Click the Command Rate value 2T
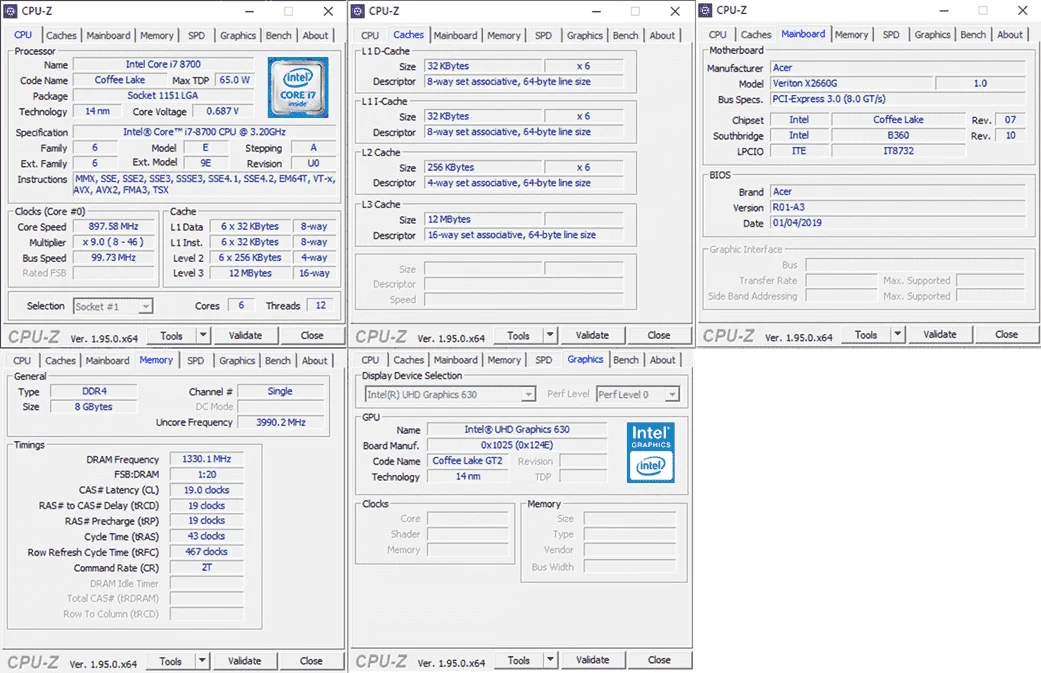1041x673 pixels. [206, 567]
